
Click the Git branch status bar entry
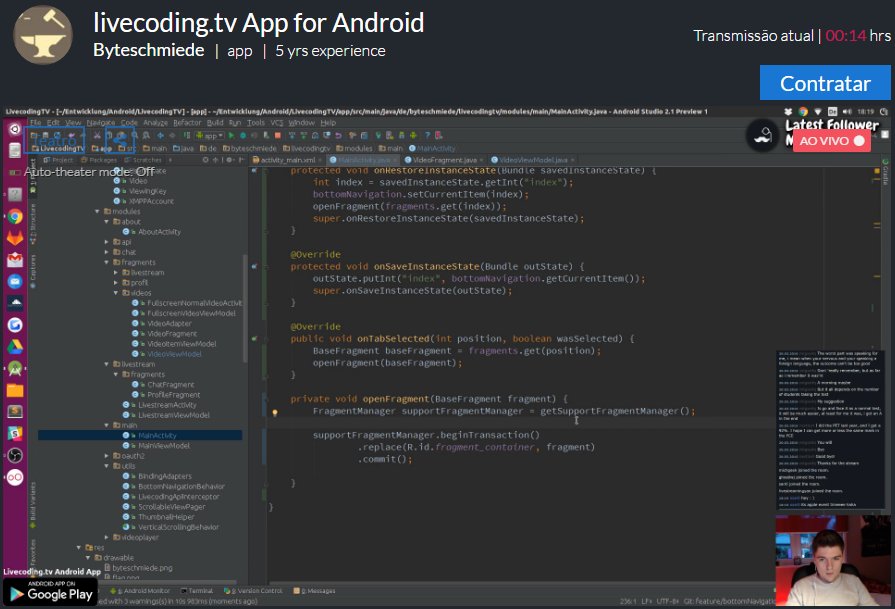[x=729, y=601]
